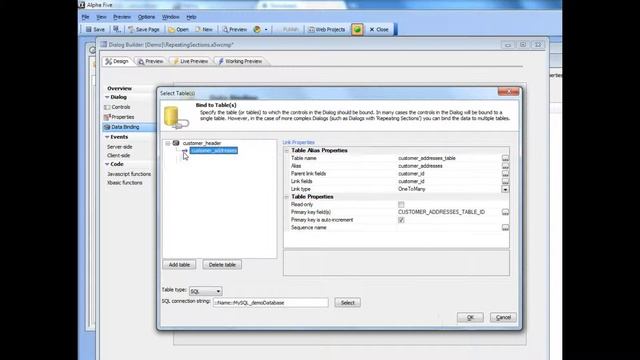Click the database icon in Select Tables dialog
The height and width of the screenshot is (360, 640).
(x=176, y=117)
